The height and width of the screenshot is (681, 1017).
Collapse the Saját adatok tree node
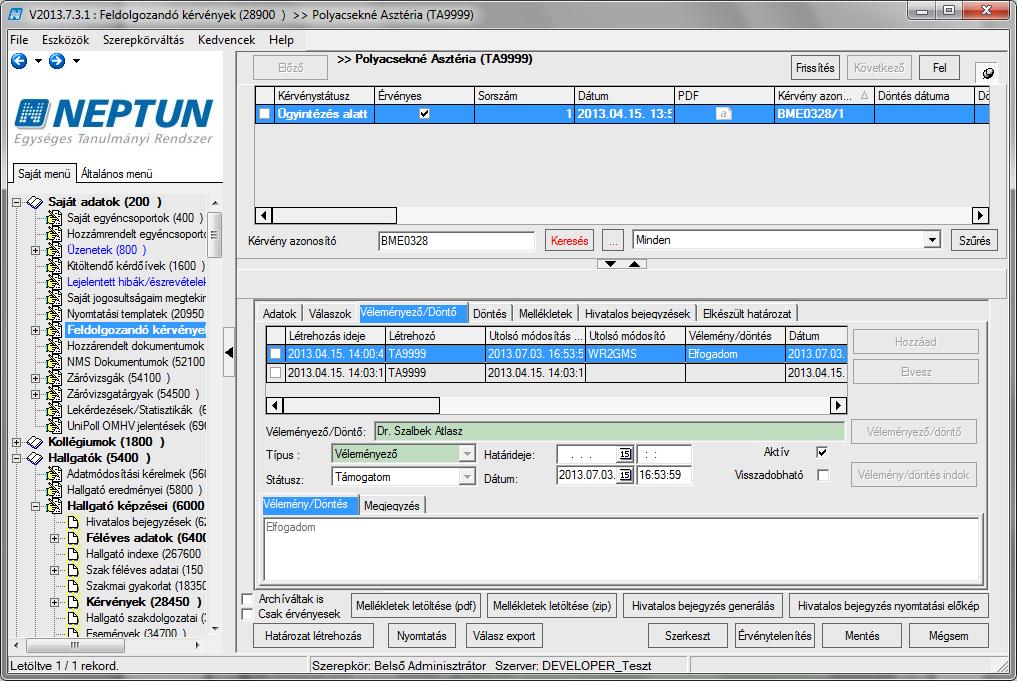pyautogui.click(x=16, y=202)
